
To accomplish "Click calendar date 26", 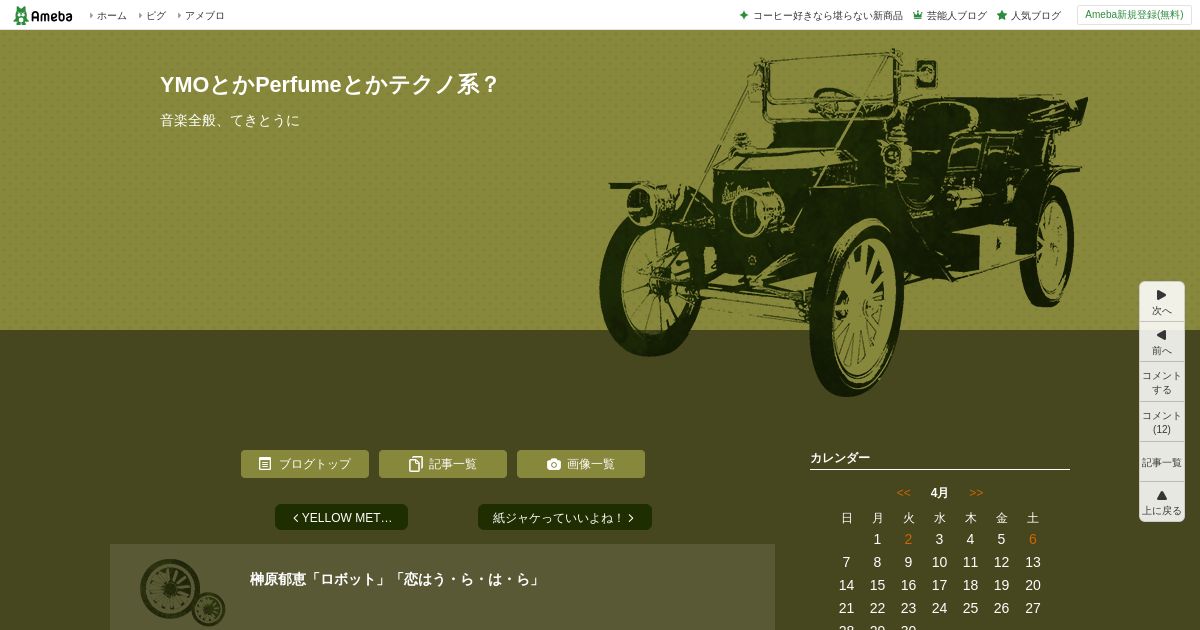I will [1001, 608].
